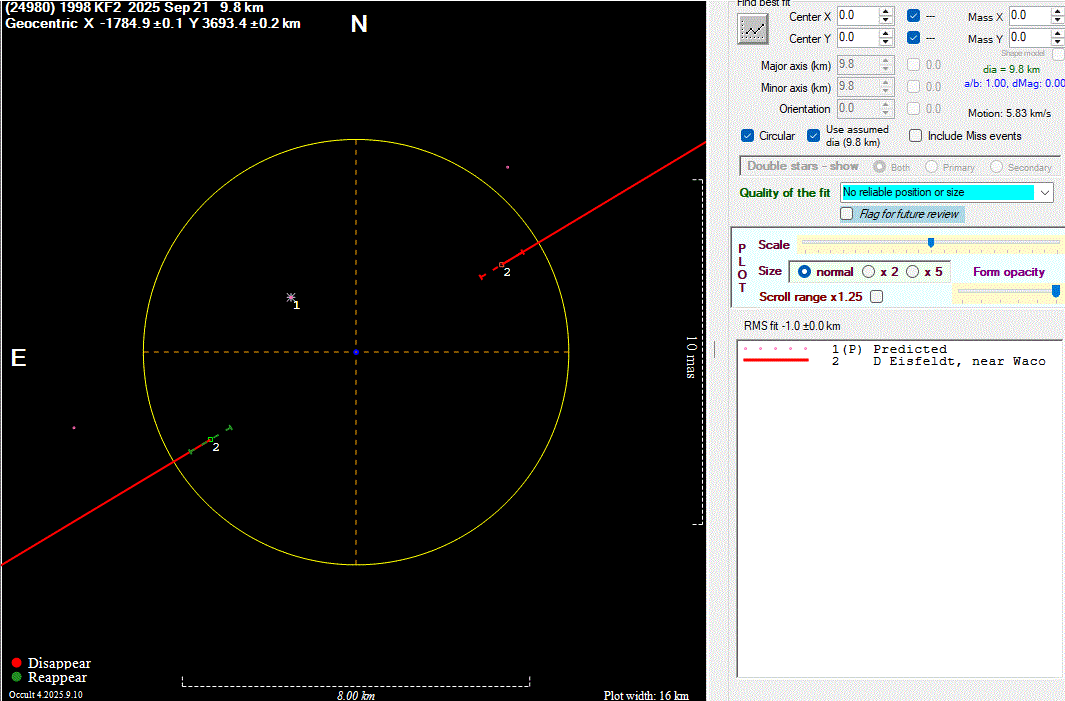Increase the Center X value with up arrow
The height and width of the screenshot is (701, 1065).
click(885, 11)
